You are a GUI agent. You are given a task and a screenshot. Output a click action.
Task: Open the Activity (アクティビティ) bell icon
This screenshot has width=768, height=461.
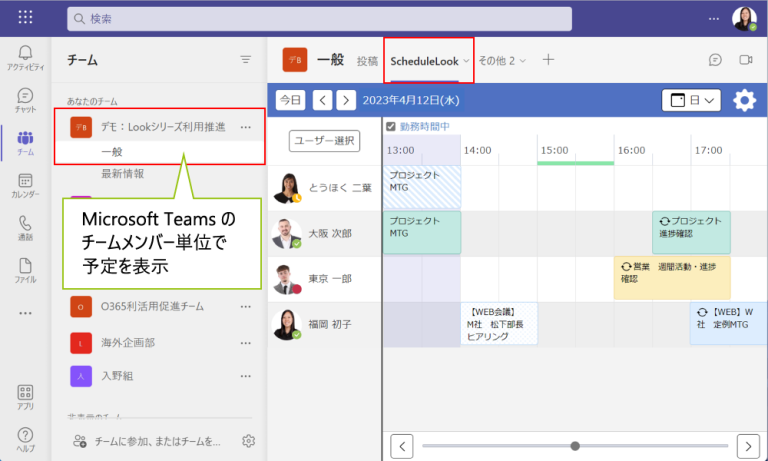point(25,57)
